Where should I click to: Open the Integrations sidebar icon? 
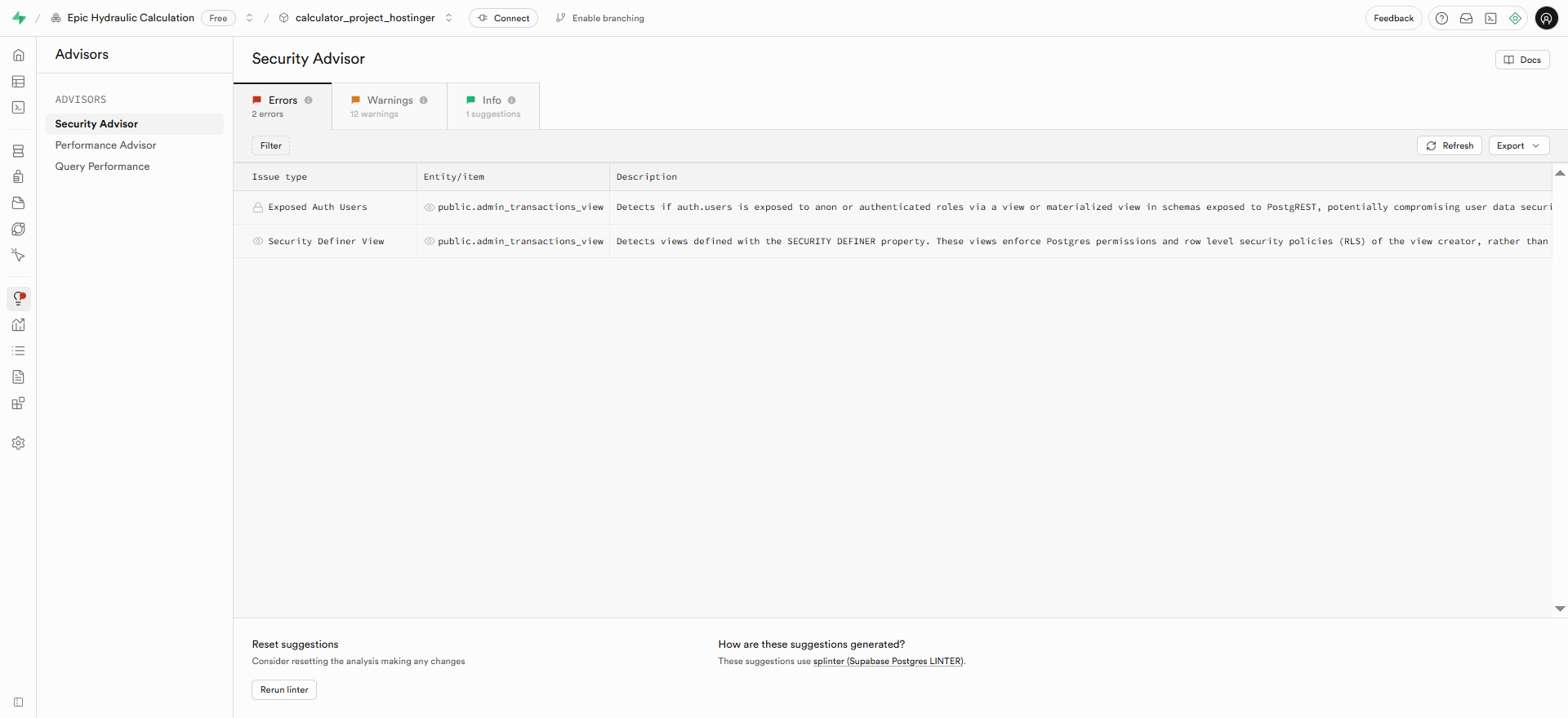point(19,404)
